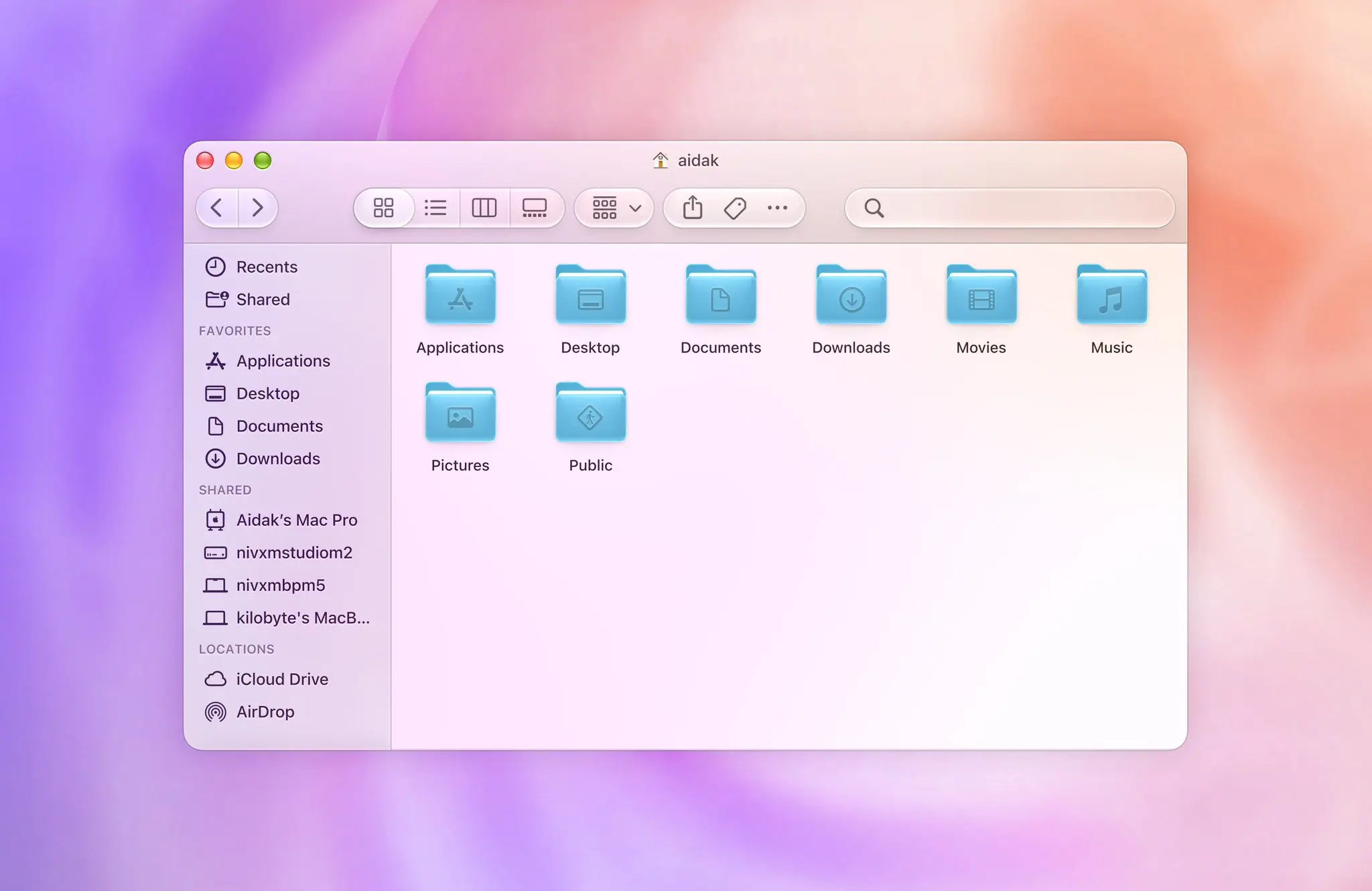Image resolution: width=1372 pixels, height=891 pixels.
Task: Click the Share toolbar icon
Action: click(x=693, y=208)
